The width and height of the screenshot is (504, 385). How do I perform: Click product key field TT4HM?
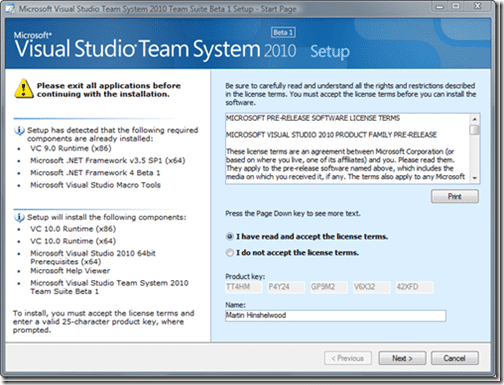[244, 287]
